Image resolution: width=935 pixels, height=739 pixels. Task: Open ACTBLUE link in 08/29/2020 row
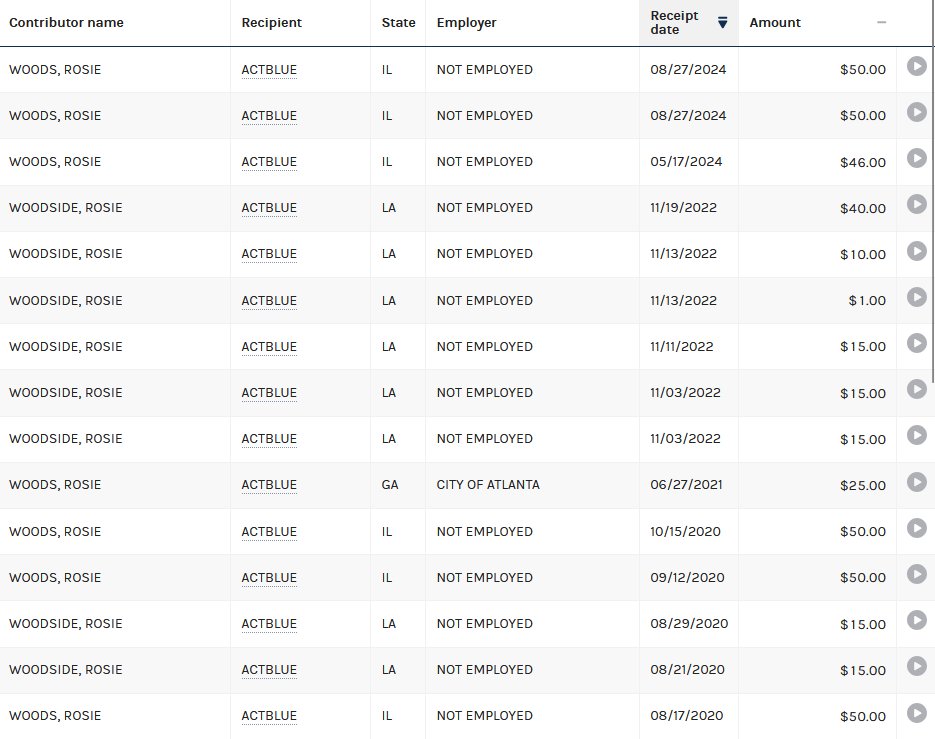point(269,624)
